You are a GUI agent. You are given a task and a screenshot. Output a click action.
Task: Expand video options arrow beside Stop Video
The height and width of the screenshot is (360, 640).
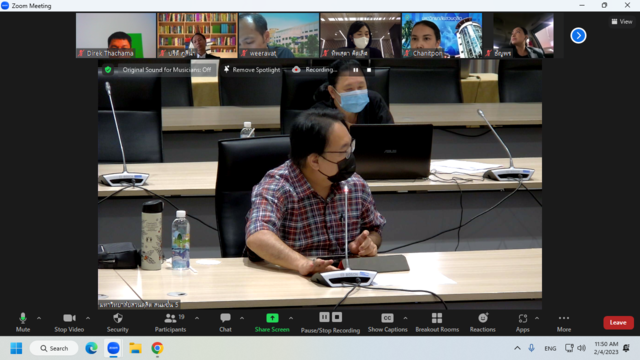[88, 318]
